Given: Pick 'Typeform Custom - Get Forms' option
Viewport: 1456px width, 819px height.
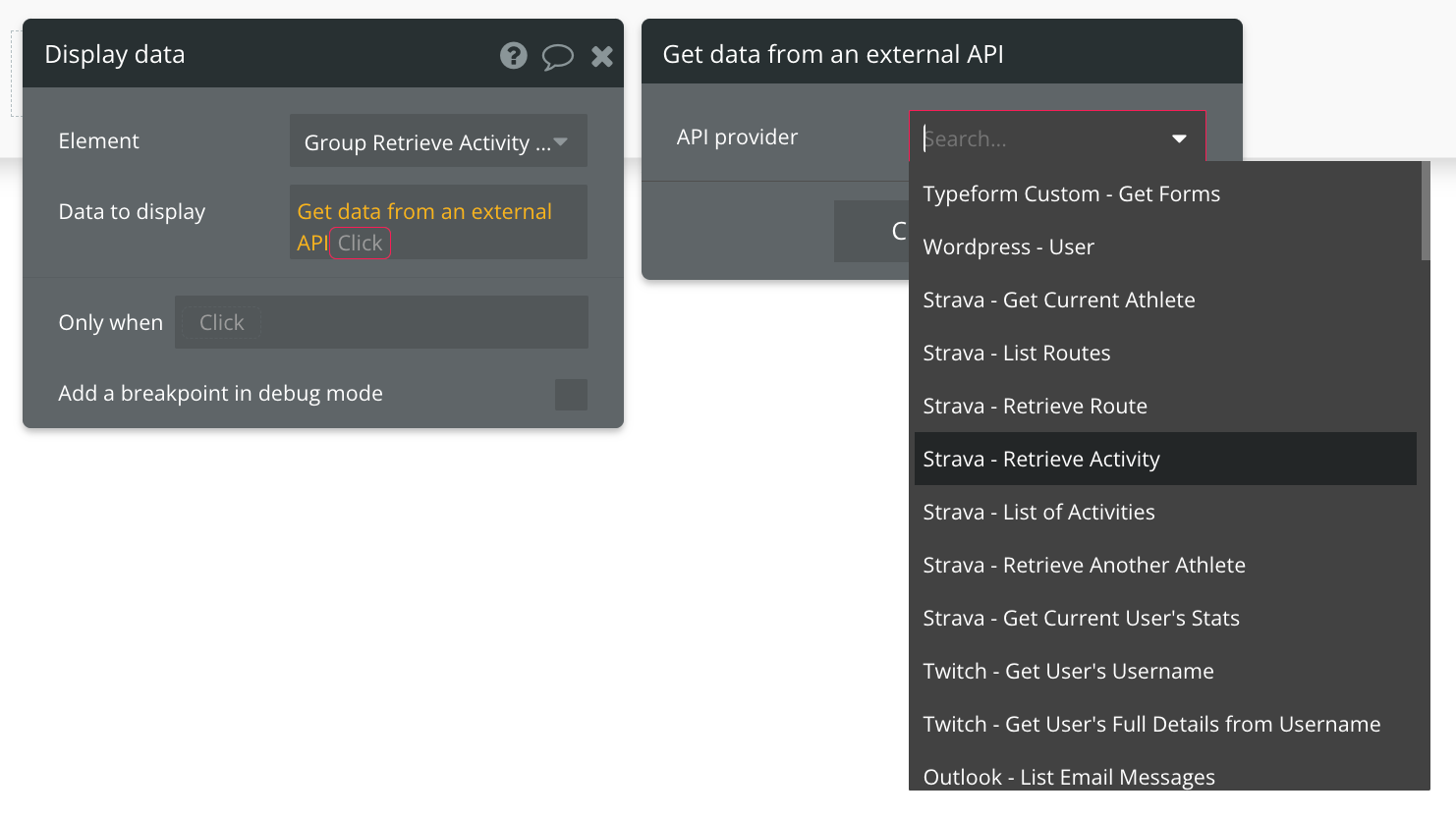Looking at the screenshot, I should (x=1071, y=193).
